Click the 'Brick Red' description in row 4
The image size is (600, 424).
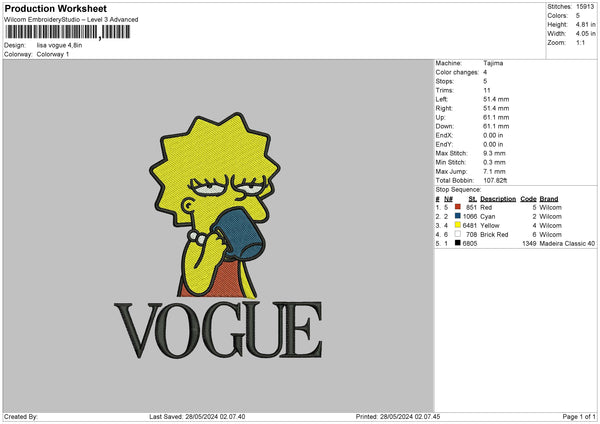point(494,235)
